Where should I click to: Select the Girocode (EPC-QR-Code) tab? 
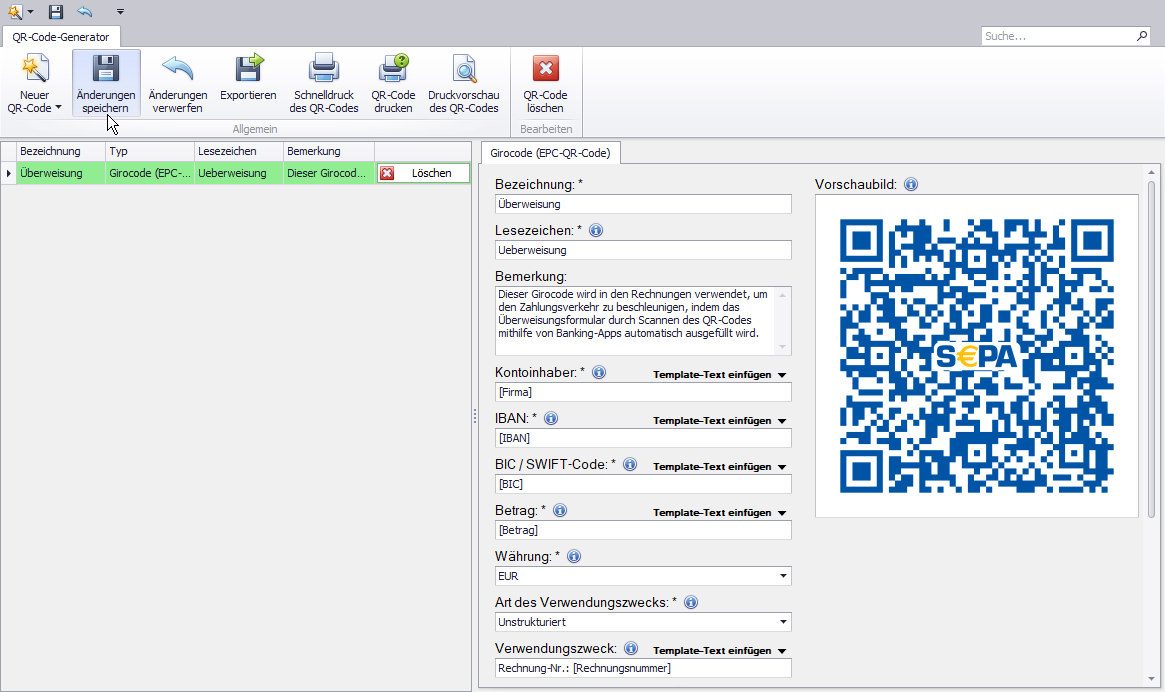[551, 153]
